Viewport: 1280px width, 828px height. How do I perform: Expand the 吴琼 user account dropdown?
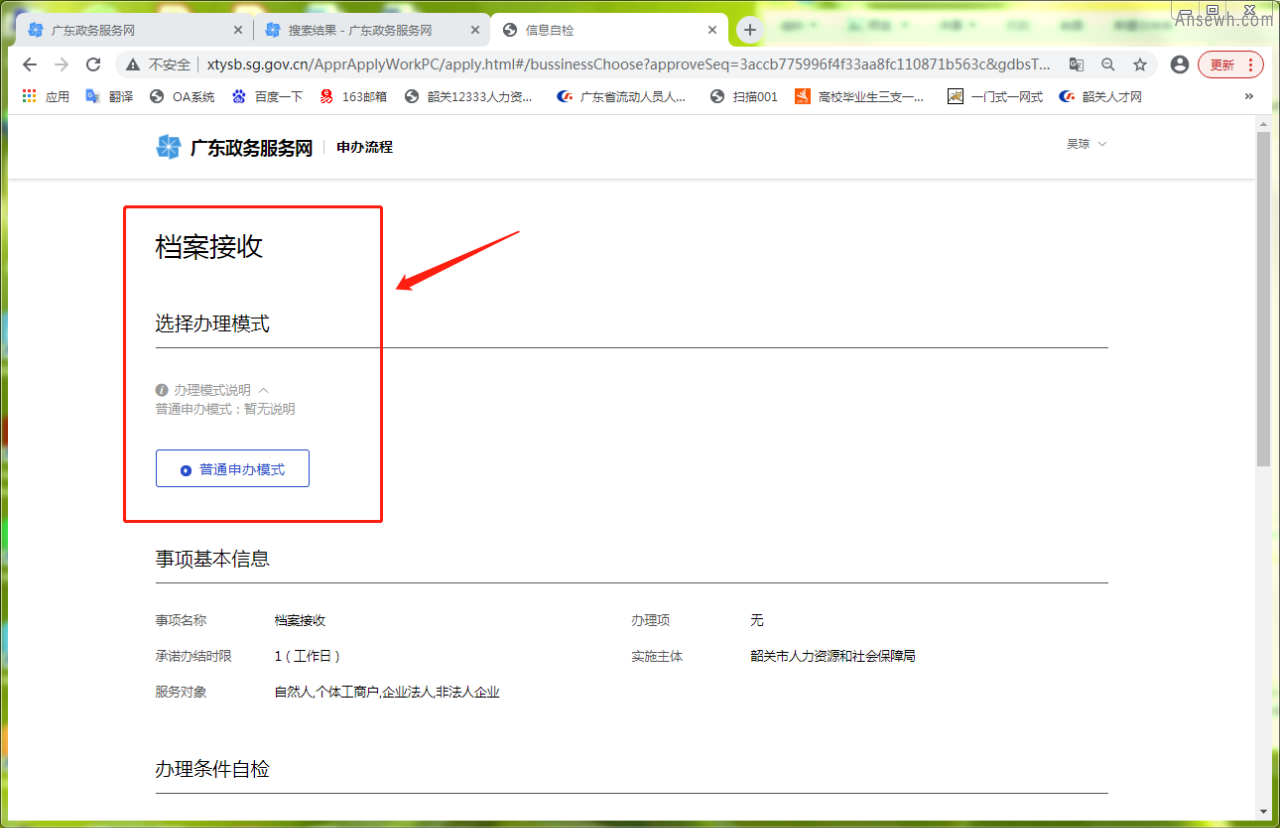pos(1086,144)
